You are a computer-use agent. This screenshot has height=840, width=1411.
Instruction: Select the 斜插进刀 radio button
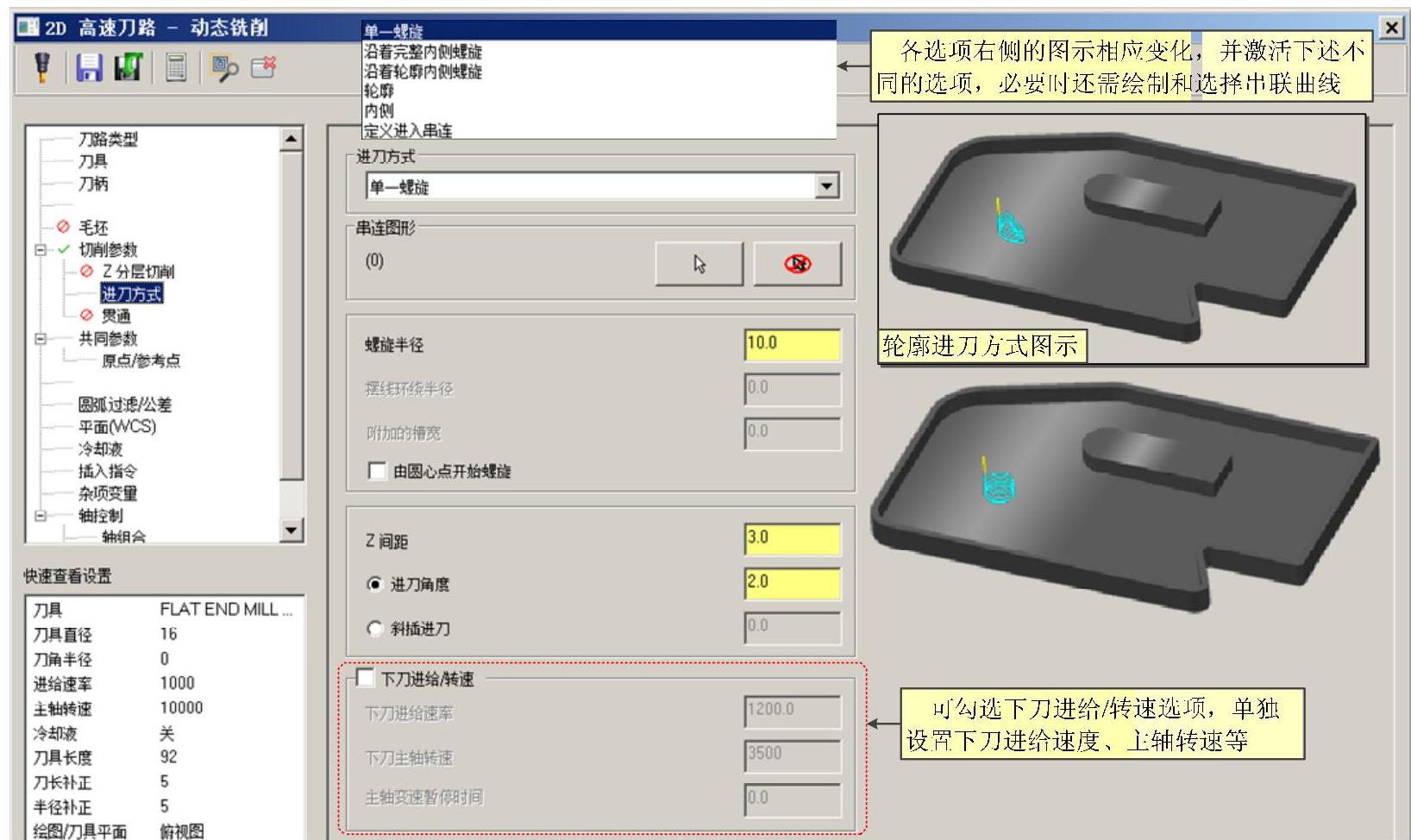click(x=374, y=629)
